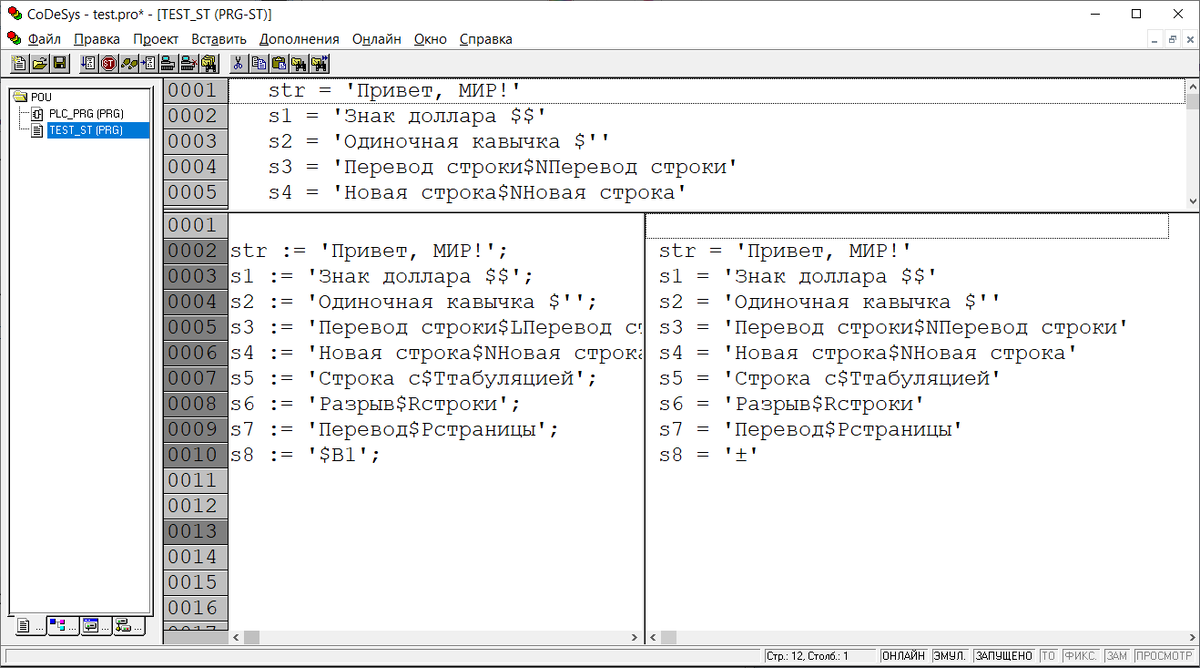Viewport: 1200px width, 668px height.
Task: Click declaration line s2 = 'Одиночная кавычка $''
Action: [x=438, y=141]
